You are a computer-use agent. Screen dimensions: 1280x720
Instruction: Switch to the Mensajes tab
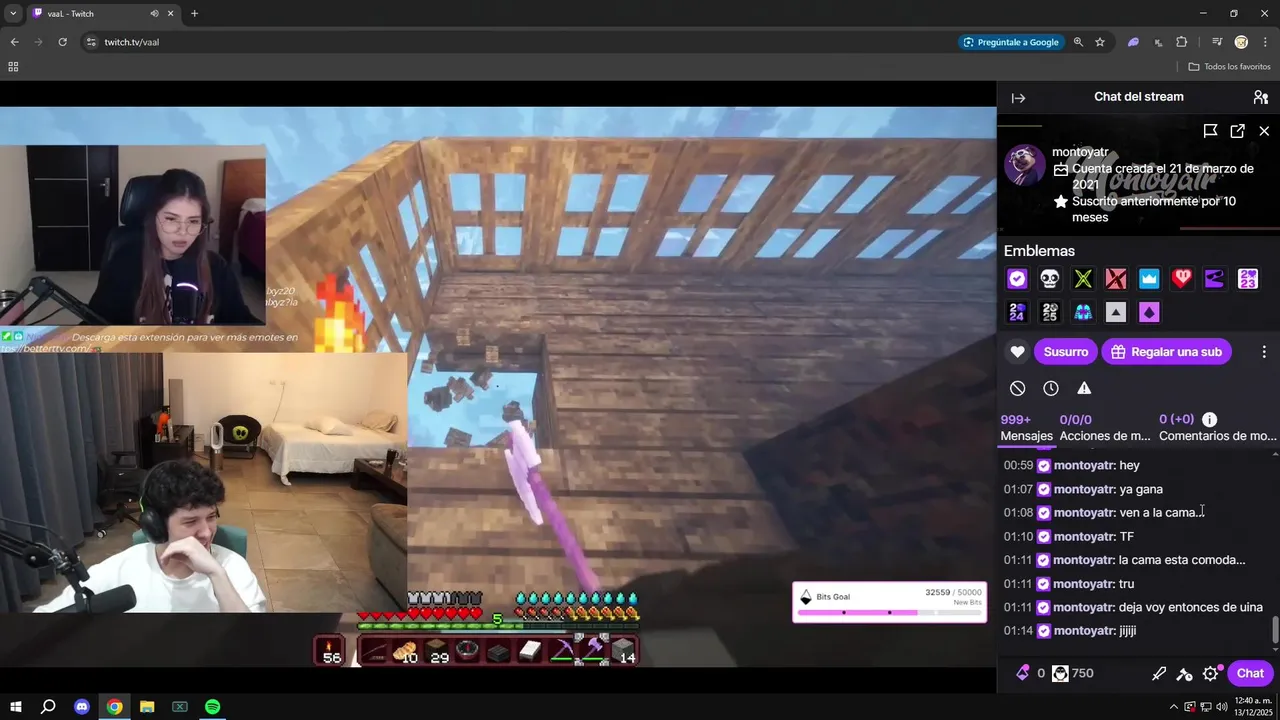(1027, 428)
